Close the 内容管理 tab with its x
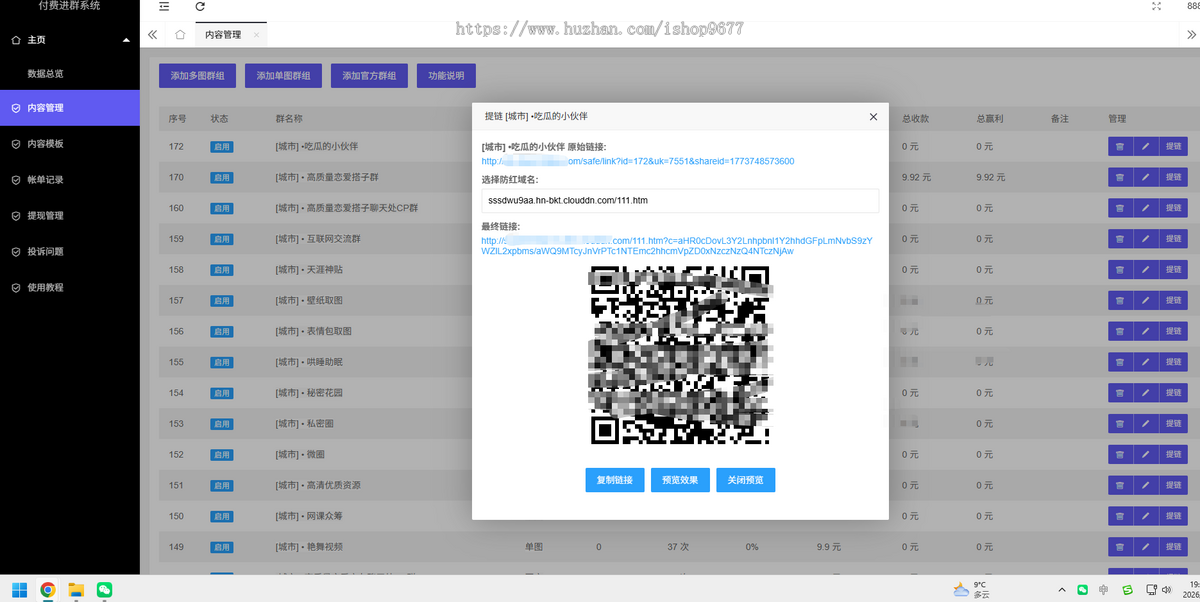 pos(257,35)
